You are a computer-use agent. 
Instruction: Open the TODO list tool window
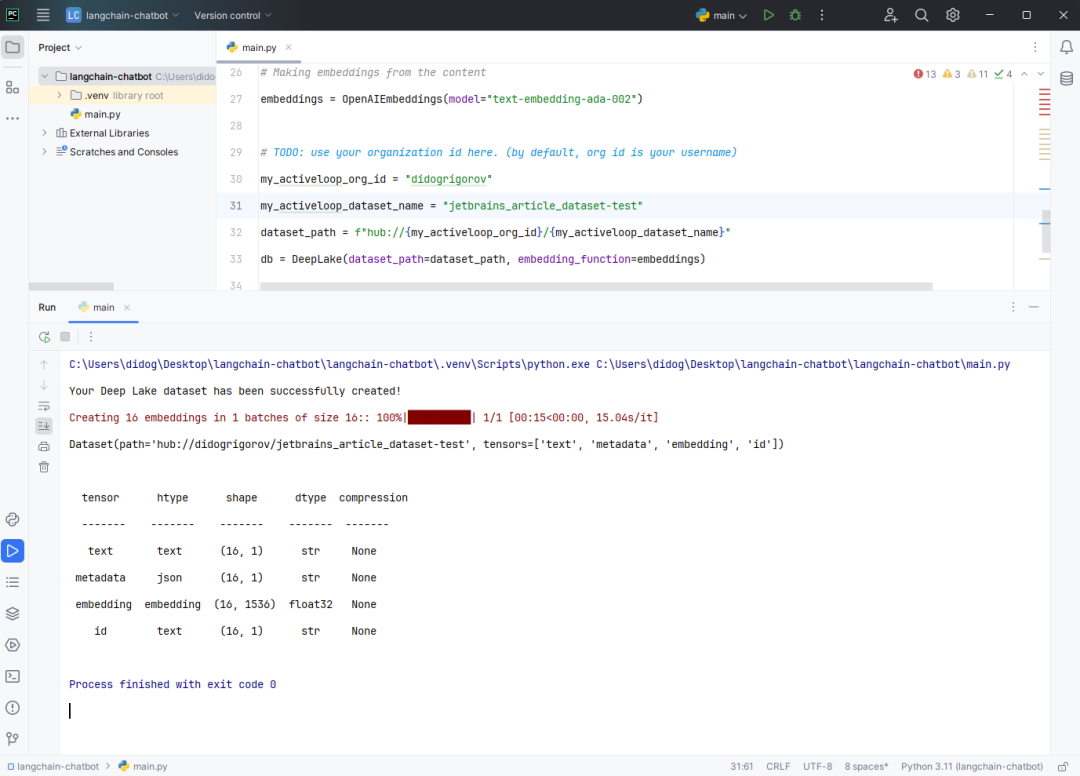pyautogui.click(x=12, y=583)
